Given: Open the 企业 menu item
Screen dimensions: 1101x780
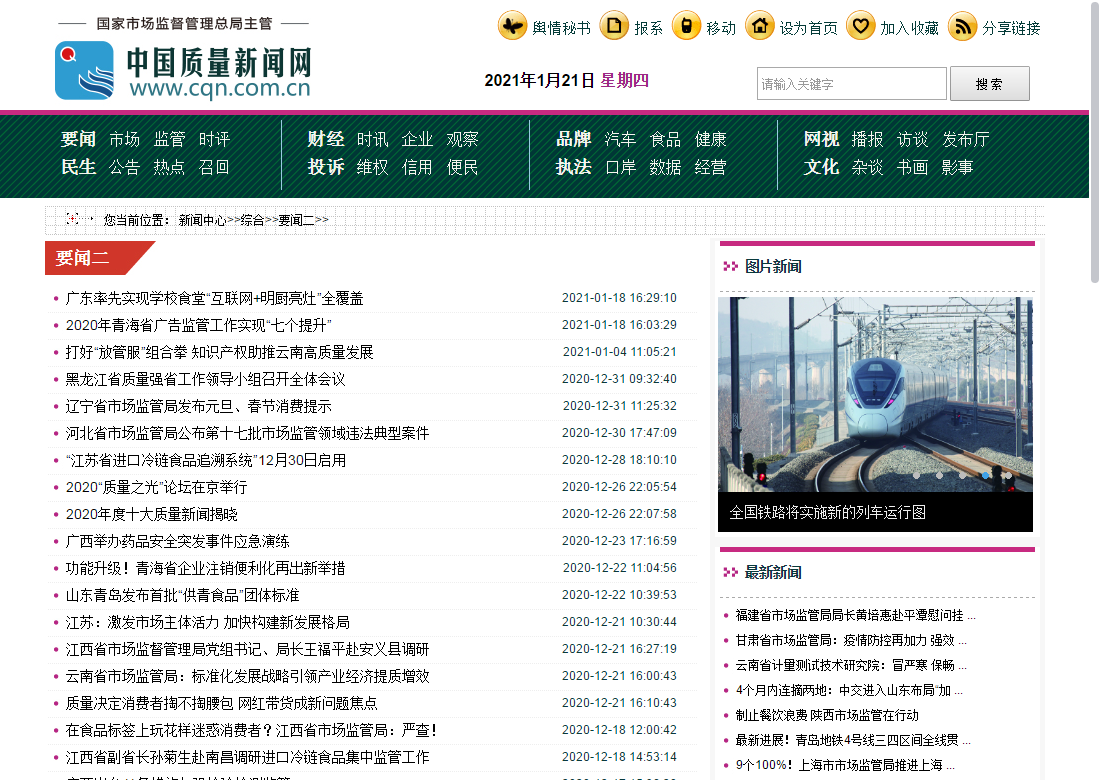Looking at the screenshot, I should (x=417, y=139).
